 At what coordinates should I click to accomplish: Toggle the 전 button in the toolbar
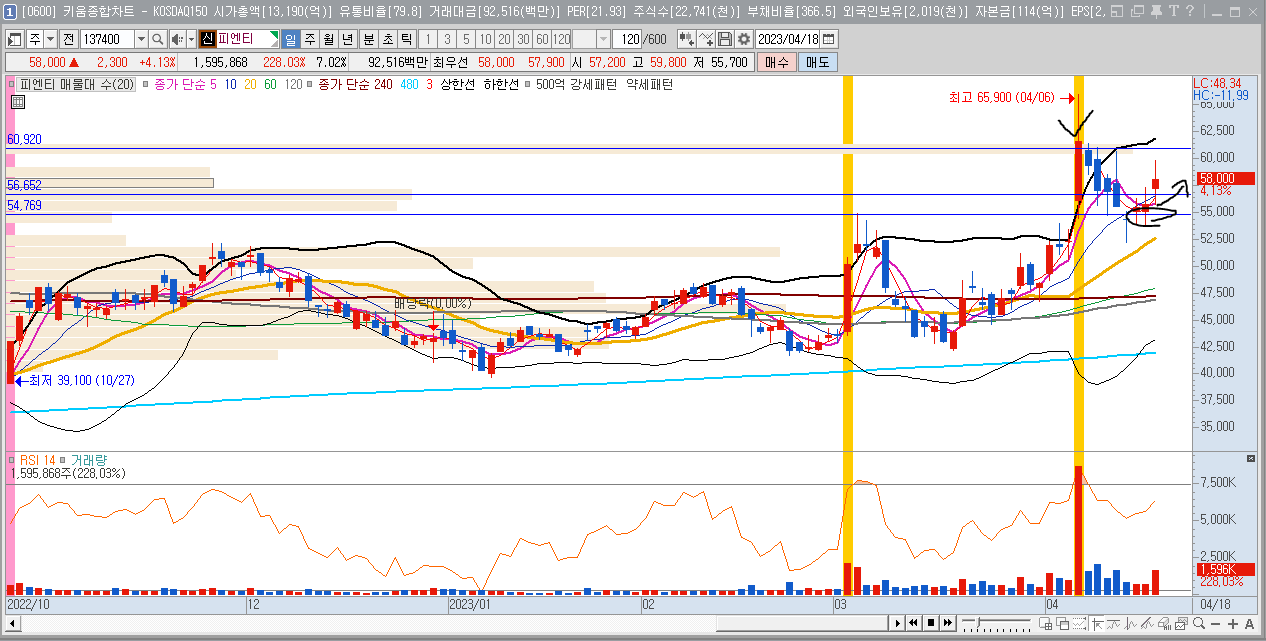[x=69, y=39]
